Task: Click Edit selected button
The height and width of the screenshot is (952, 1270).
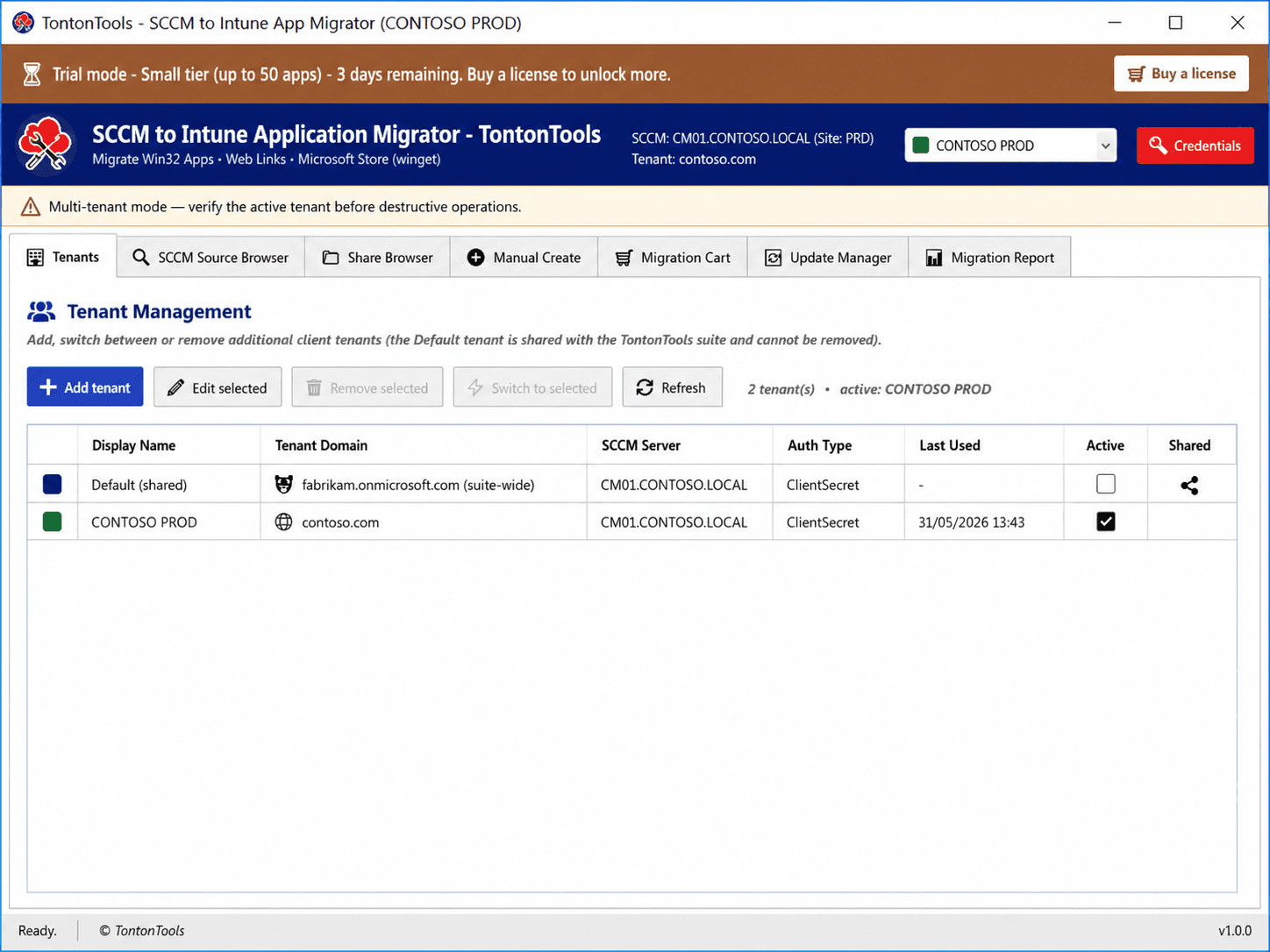Action: tap(218, 387)
